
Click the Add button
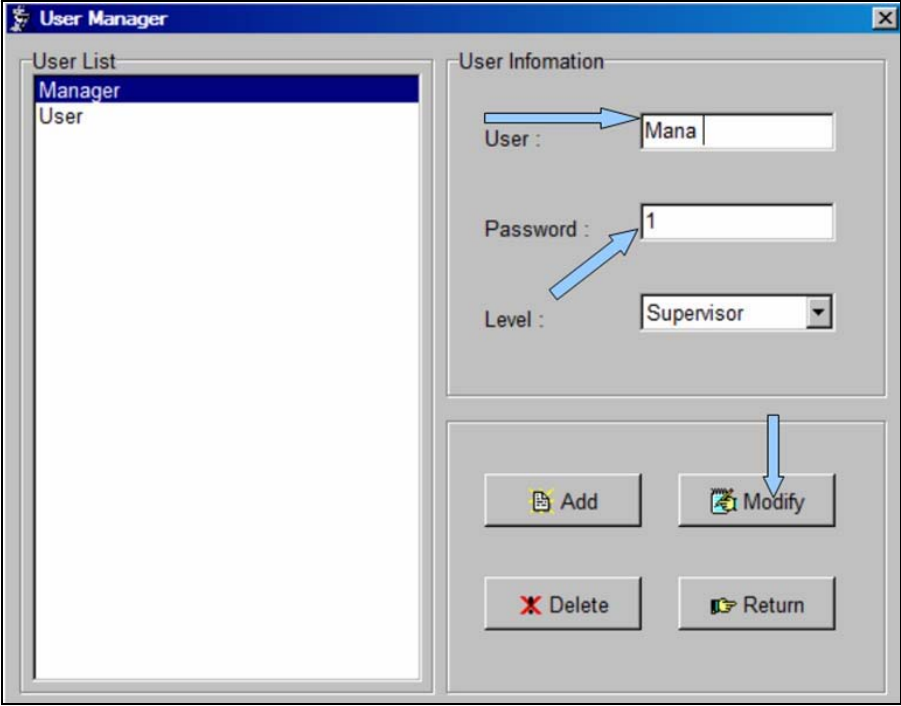tap(563, 500)
